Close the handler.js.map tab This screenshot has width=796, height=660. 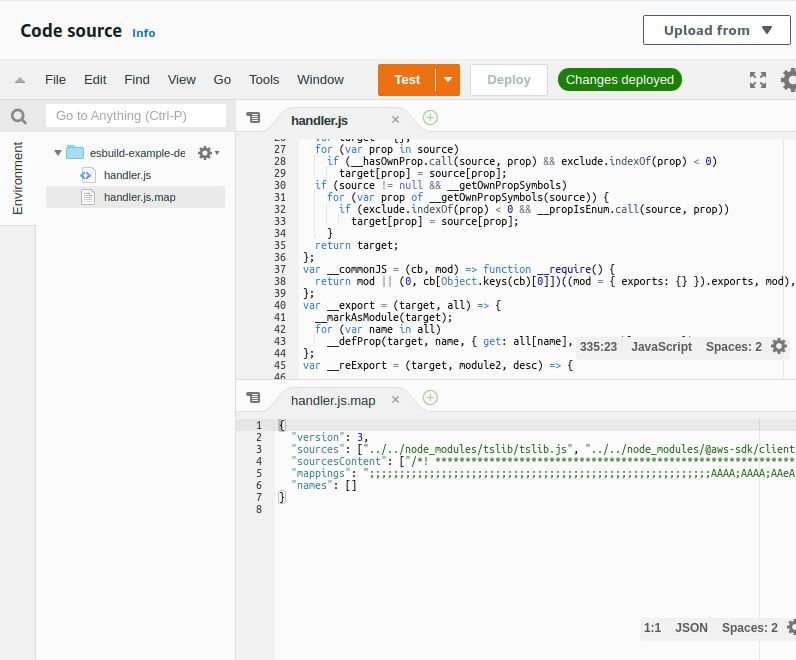pos(395,400)
